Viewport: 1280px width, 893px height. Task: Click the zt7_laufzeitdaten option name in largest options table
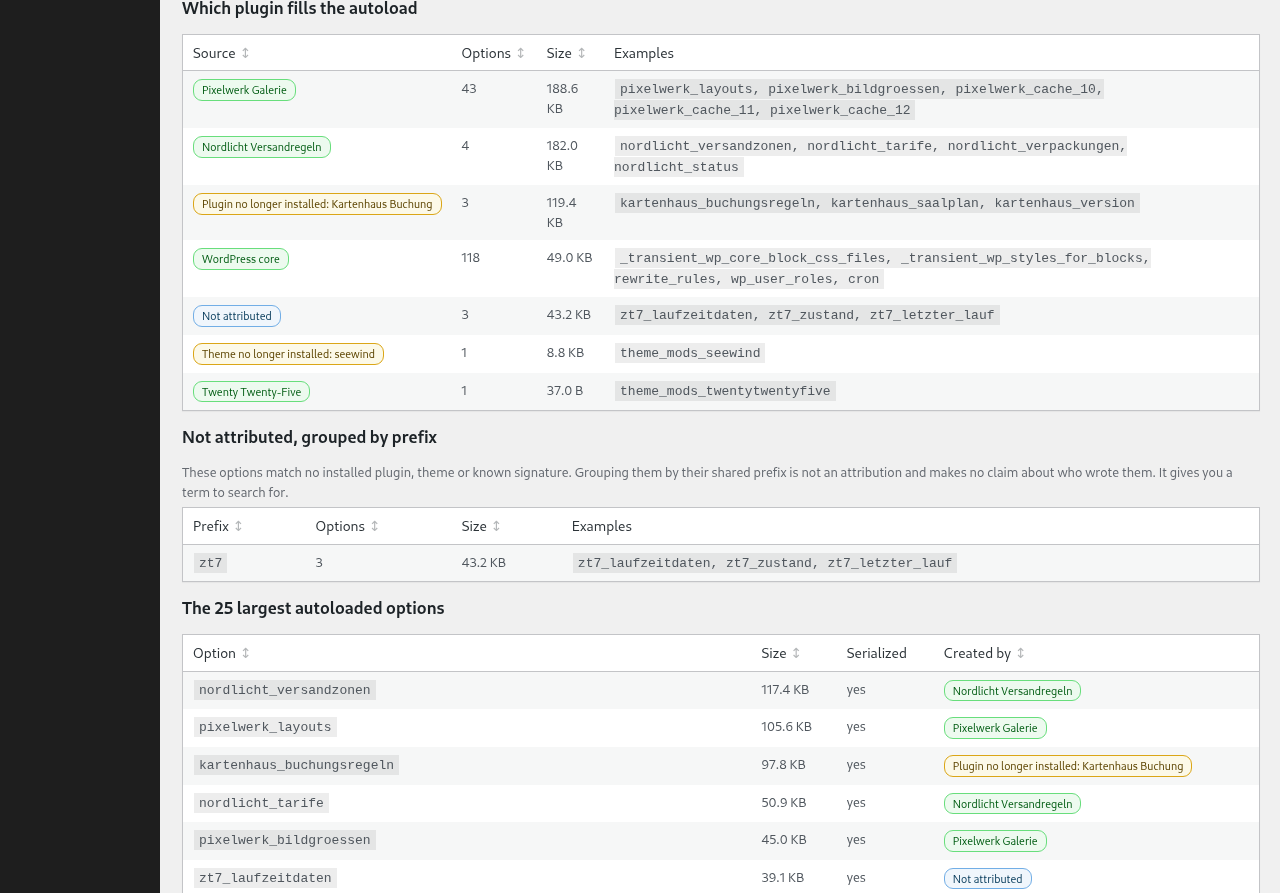pyautogui.click(x=265, y=878)
